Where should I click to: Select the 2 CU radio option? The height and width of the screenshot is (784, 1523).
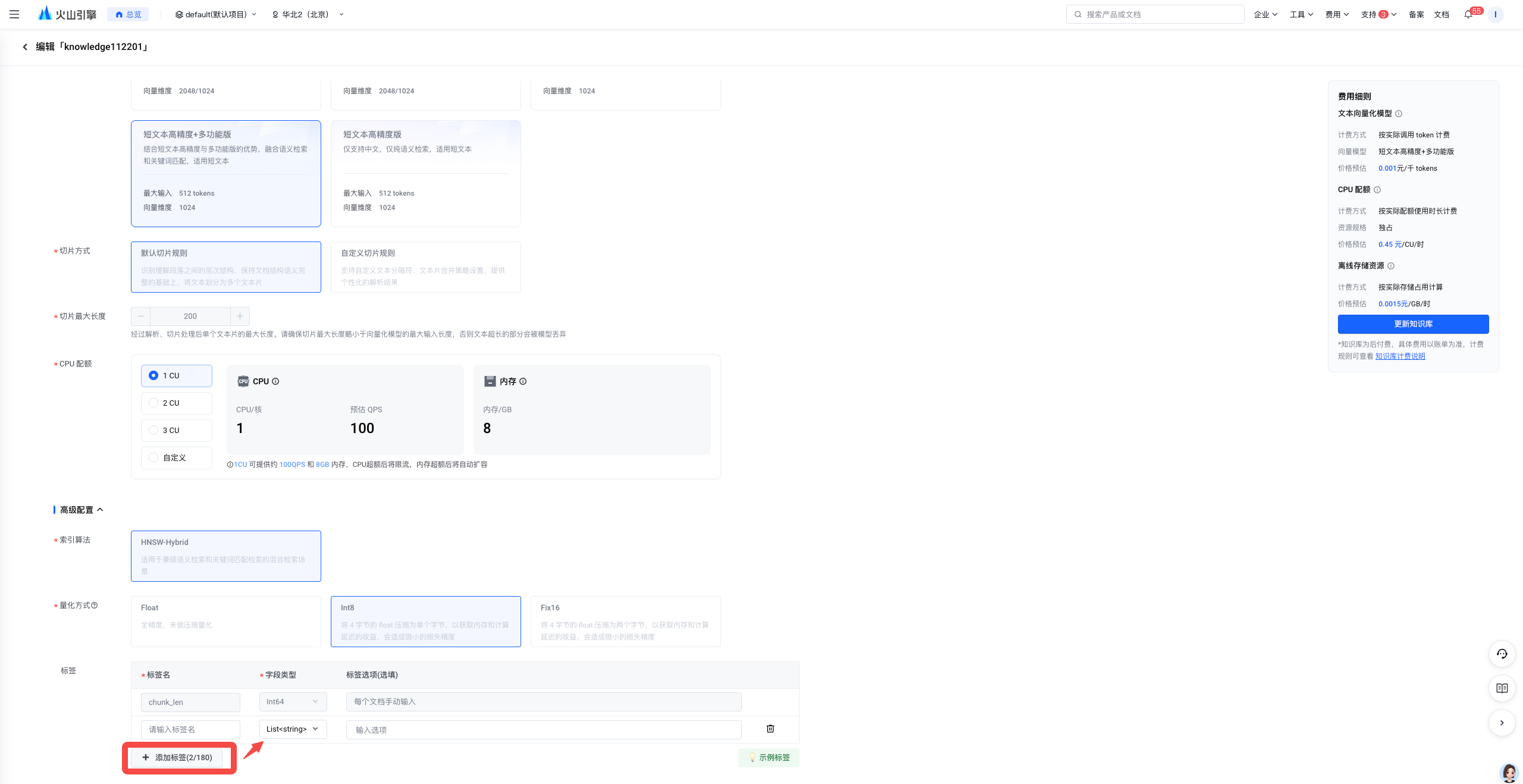click(x=176, y=403)
